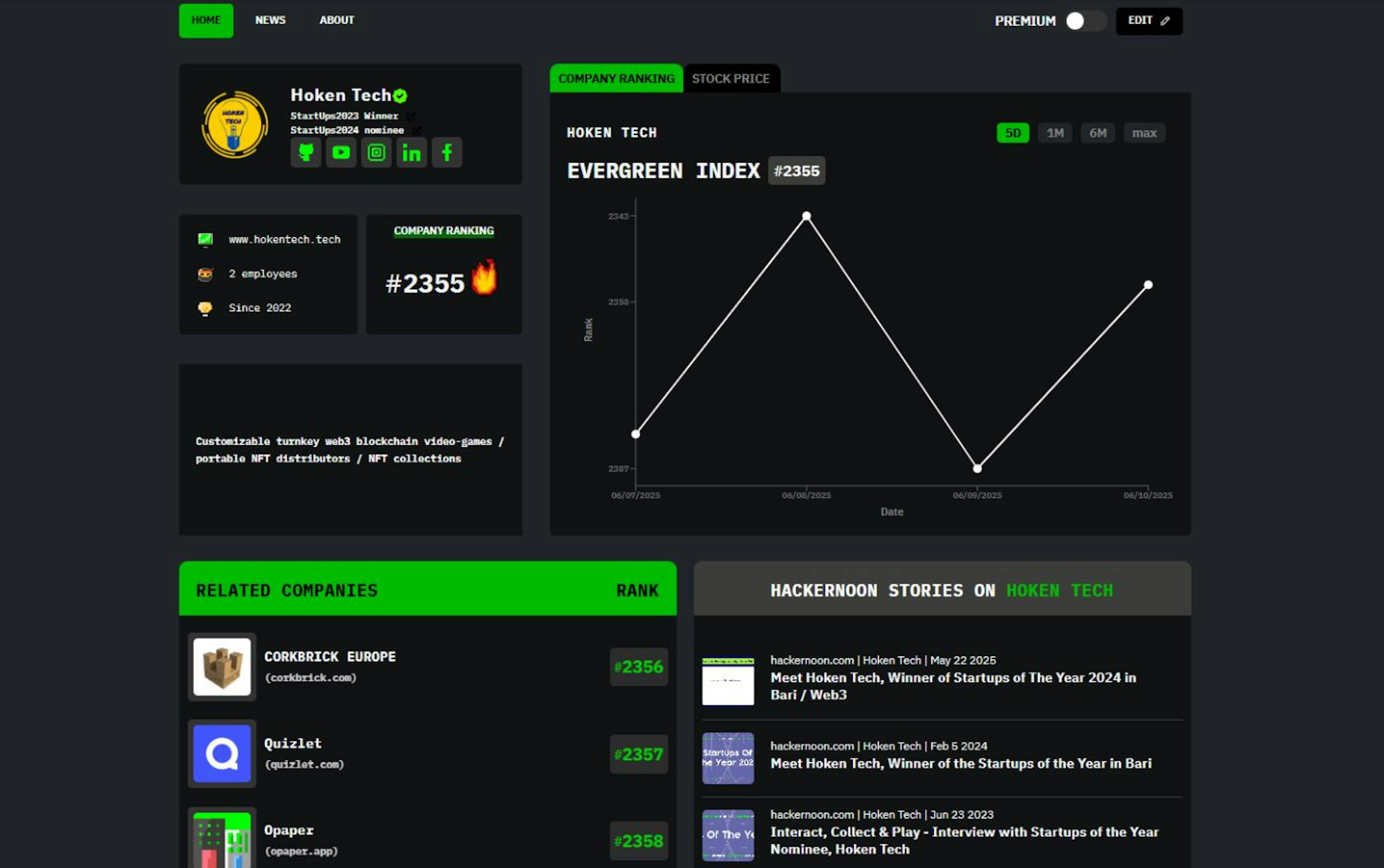Open the May 22 2025 story thumbnail

727,681
